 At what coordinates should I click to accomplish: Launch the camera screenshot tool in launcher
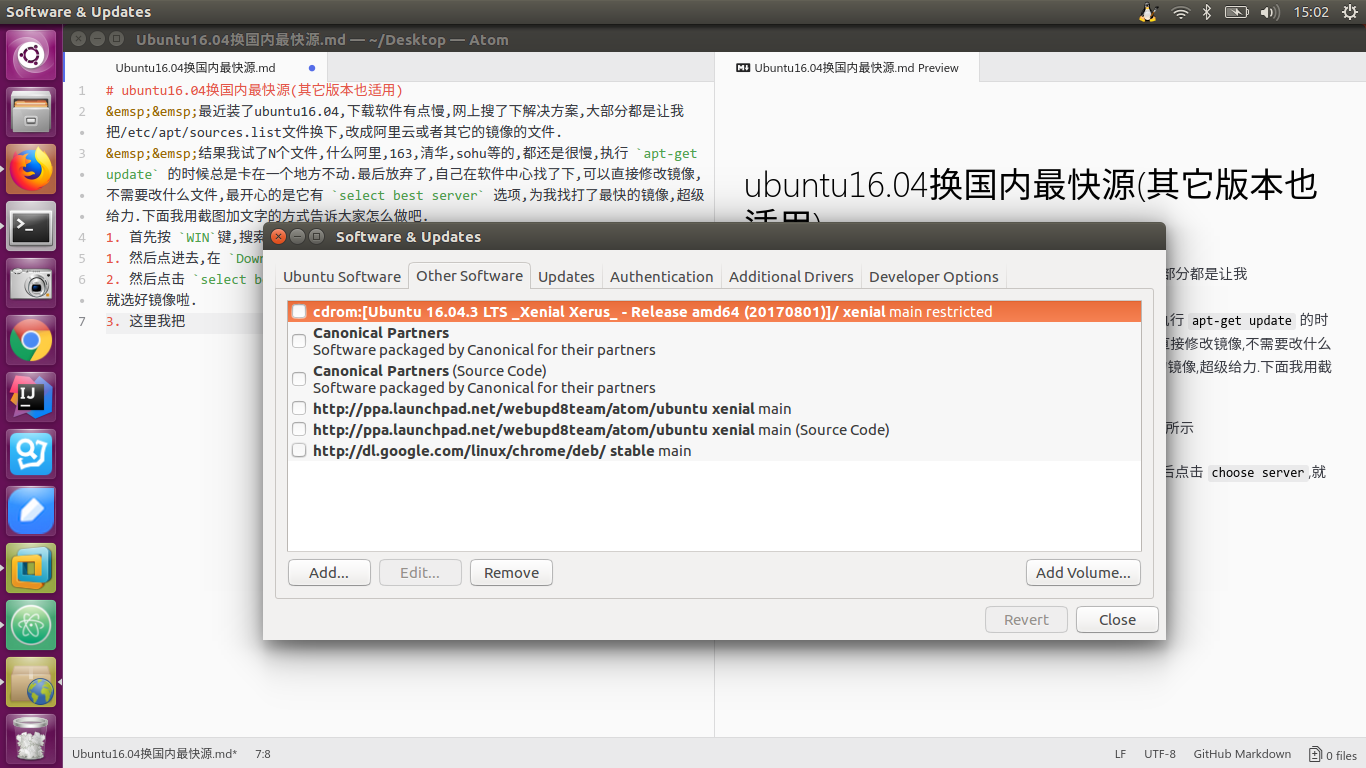tap(32, 283)
